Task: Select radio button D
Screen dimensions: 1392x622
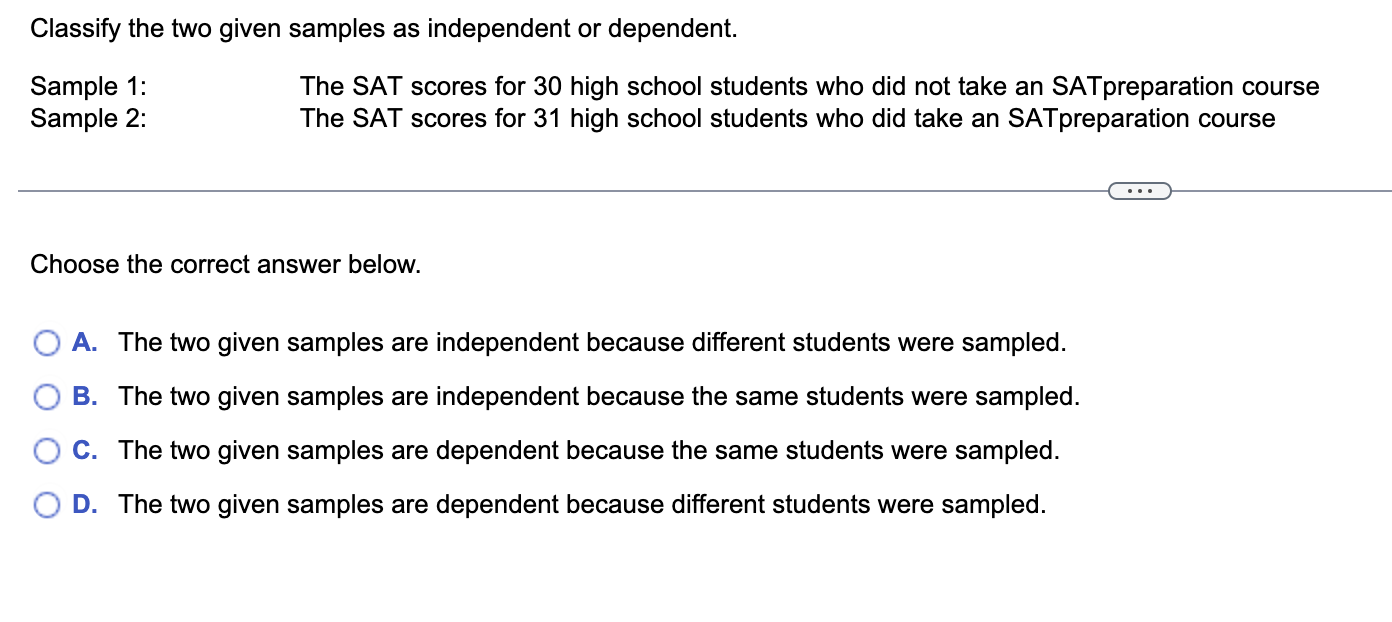Action: [46, 505]
